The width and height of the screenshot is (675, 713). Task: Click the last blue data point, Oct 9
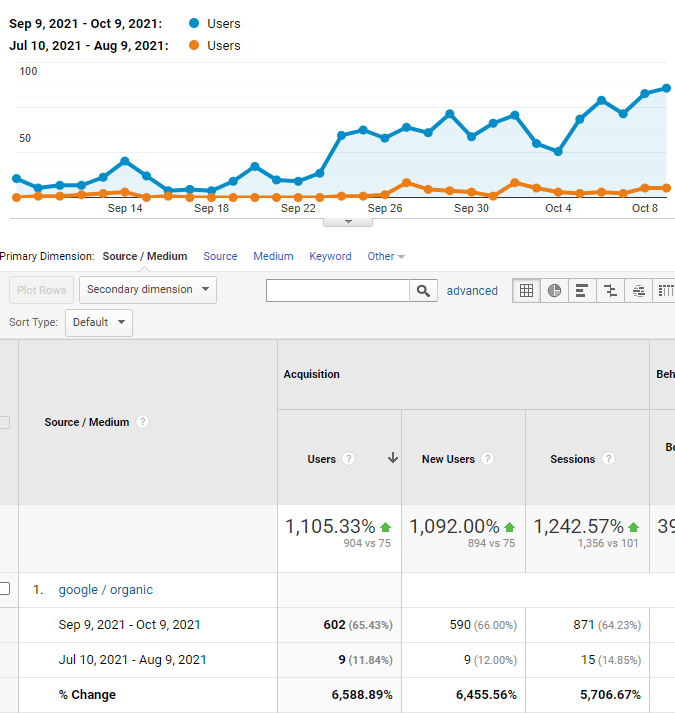(666, 88)
